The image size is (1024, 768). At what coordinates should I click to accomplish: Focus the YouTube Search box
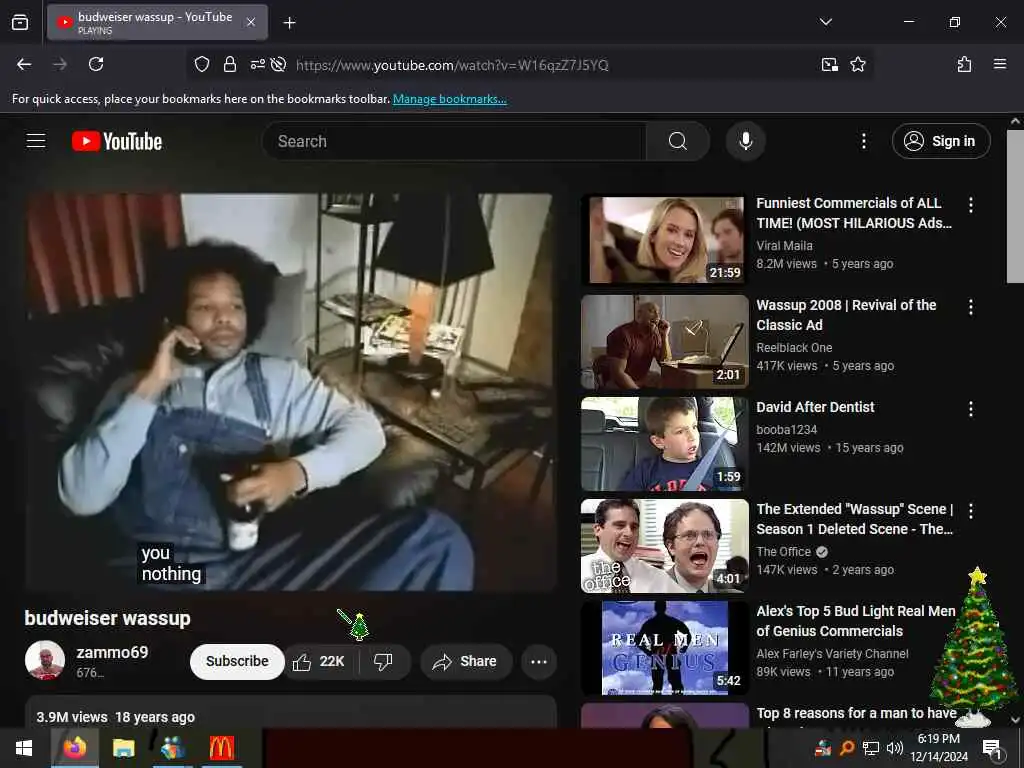point(455,141)
